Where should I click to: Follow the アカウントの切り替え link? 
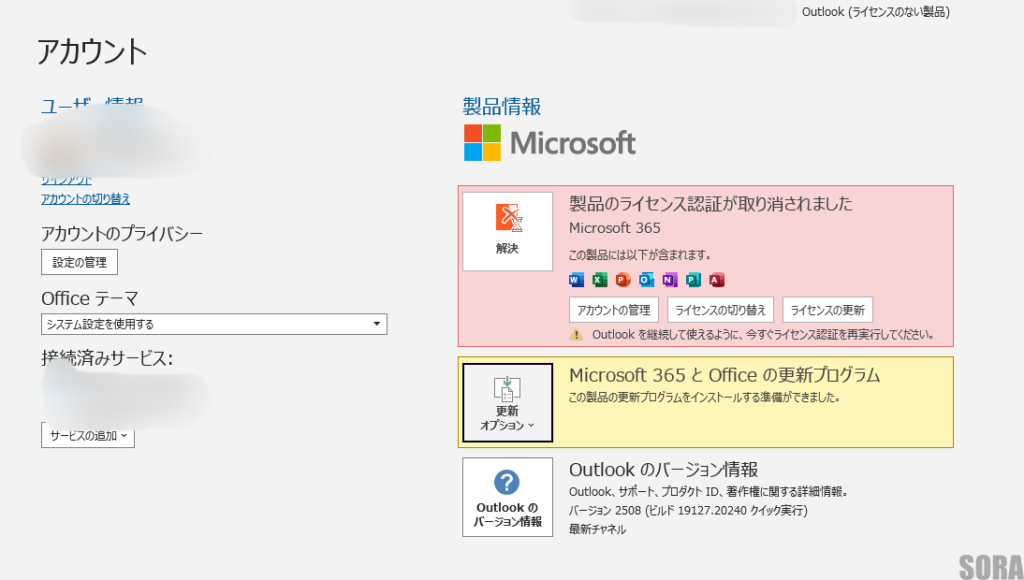point(85,199)
